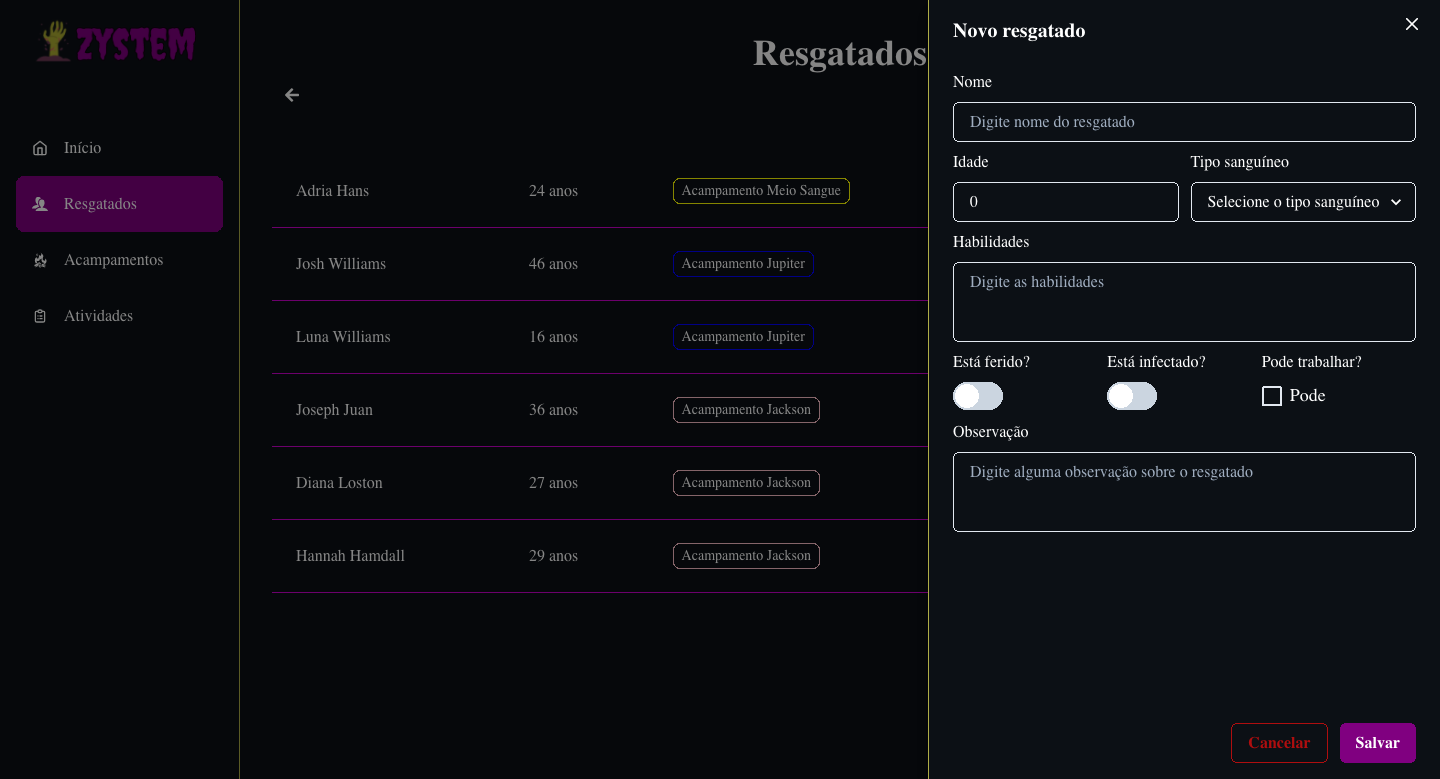The image size is (1440, 779).
Task: Click the Pode checkbox label
Action: pos(1307,396)
